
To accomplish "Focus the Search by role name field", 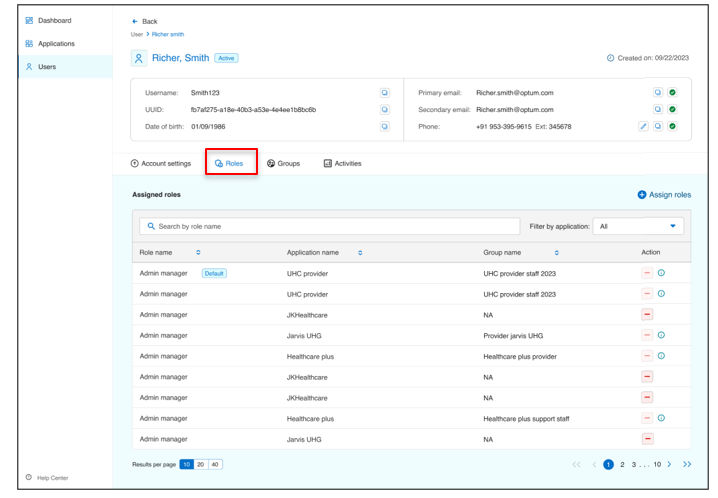I will tap(330, 226).
